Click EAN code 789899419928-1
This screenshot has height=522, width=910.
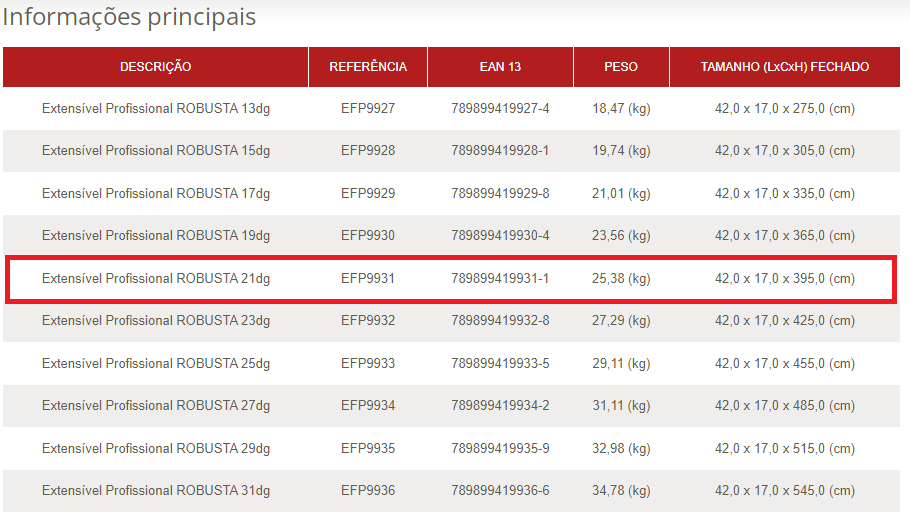pos(500,151)
